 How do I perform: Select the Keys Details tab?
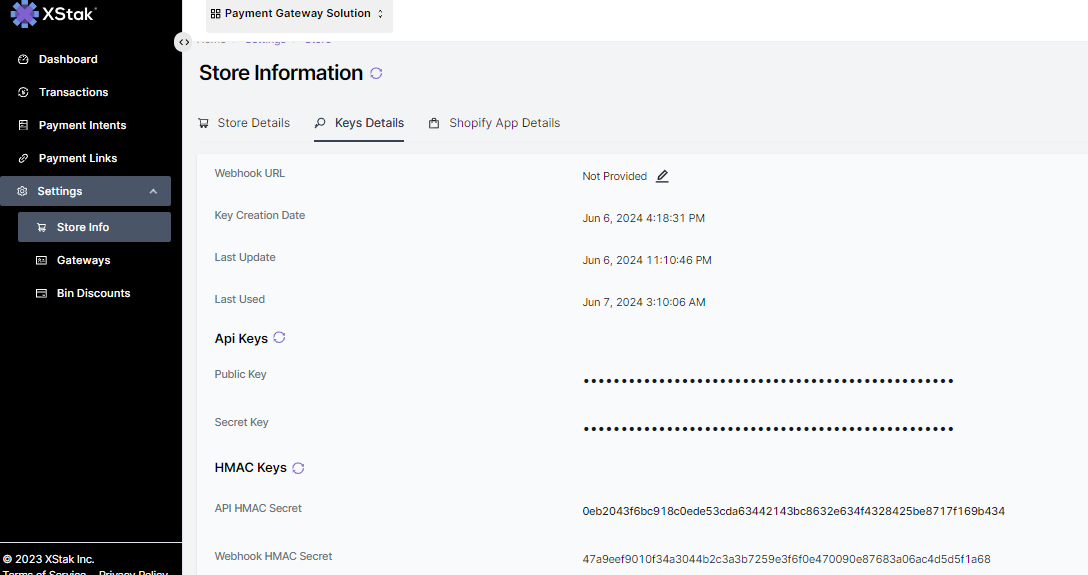click(x=359, y=123)
